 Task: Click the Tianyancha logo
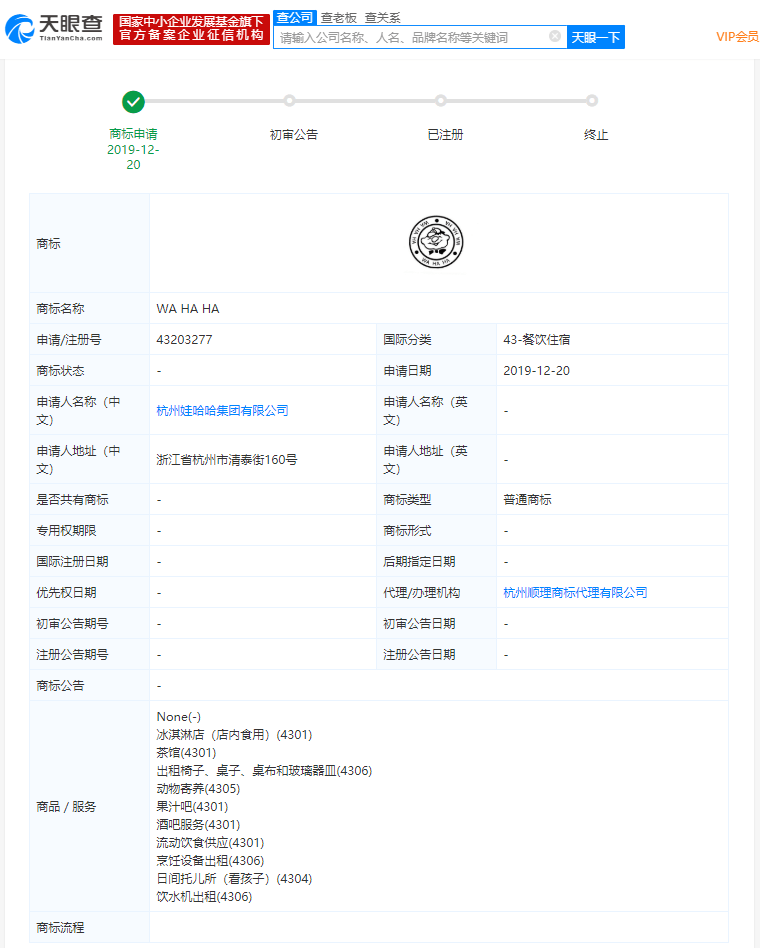pos(54,29)
